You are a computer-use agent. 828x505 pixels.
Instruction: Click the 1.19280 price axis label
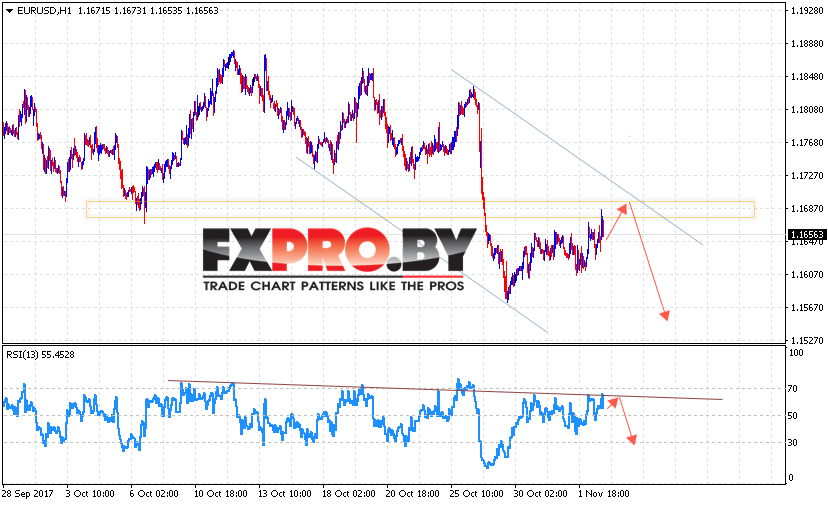tap(807, 11)
